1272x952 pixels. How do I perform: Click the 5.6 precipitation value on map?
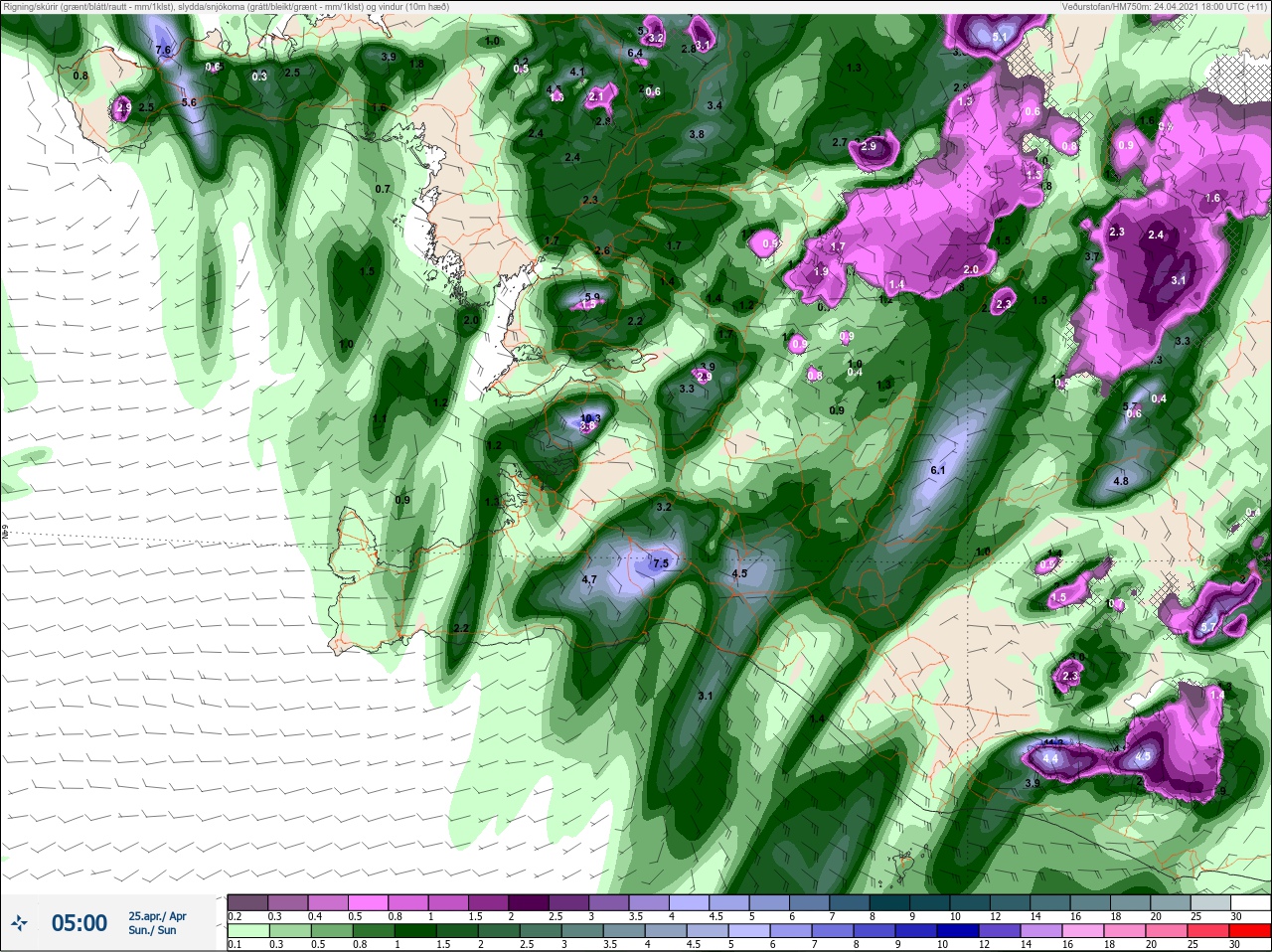(x=189, y=102)
